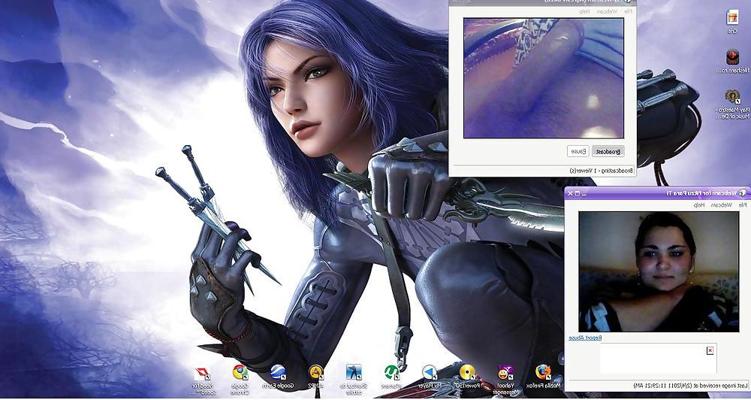
Task: Open Help menu in the incoming webcam window
Action: (699, 205)
